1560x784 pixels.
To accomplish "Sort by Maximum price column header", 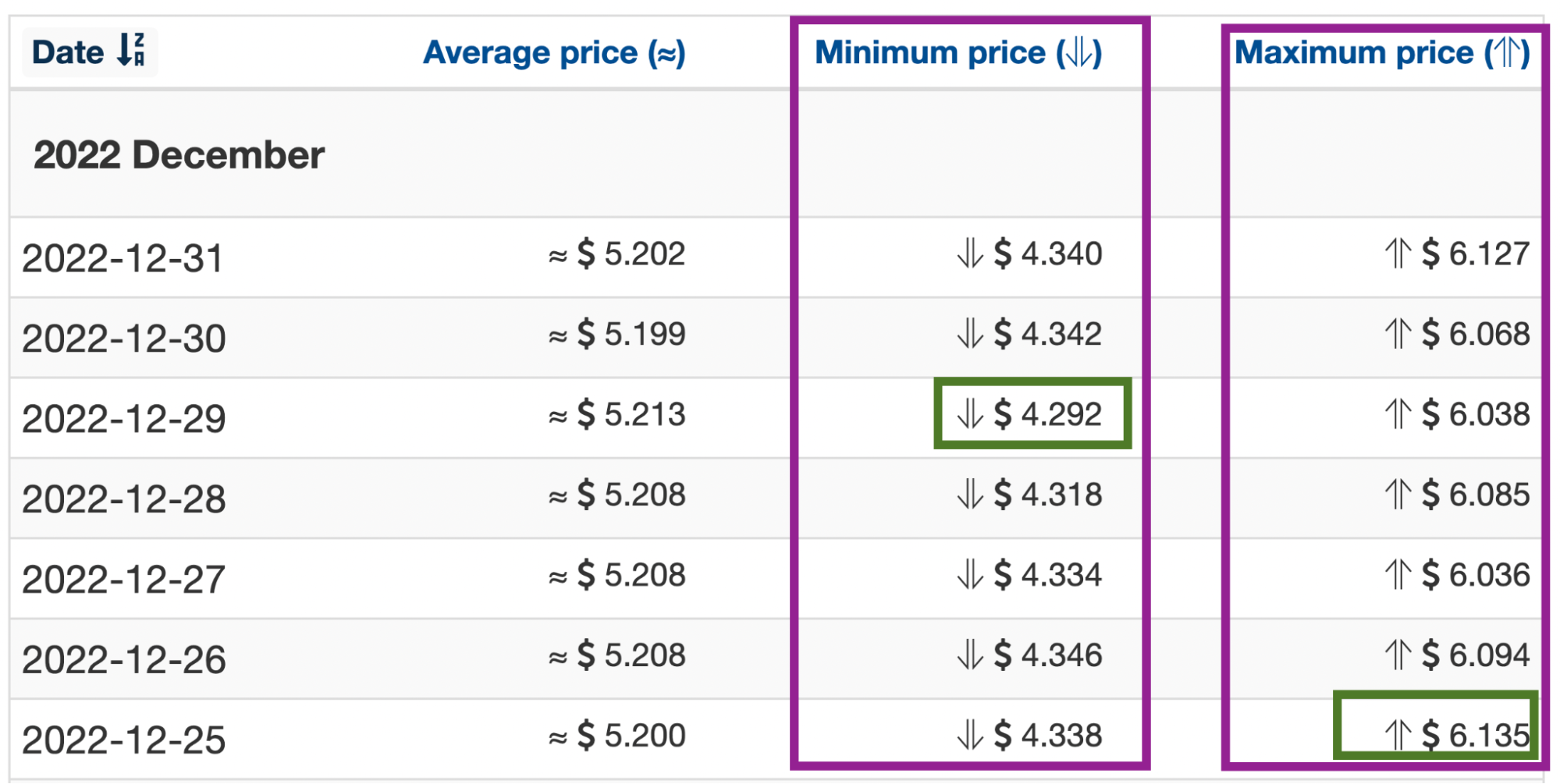I will pos(1382,53).
